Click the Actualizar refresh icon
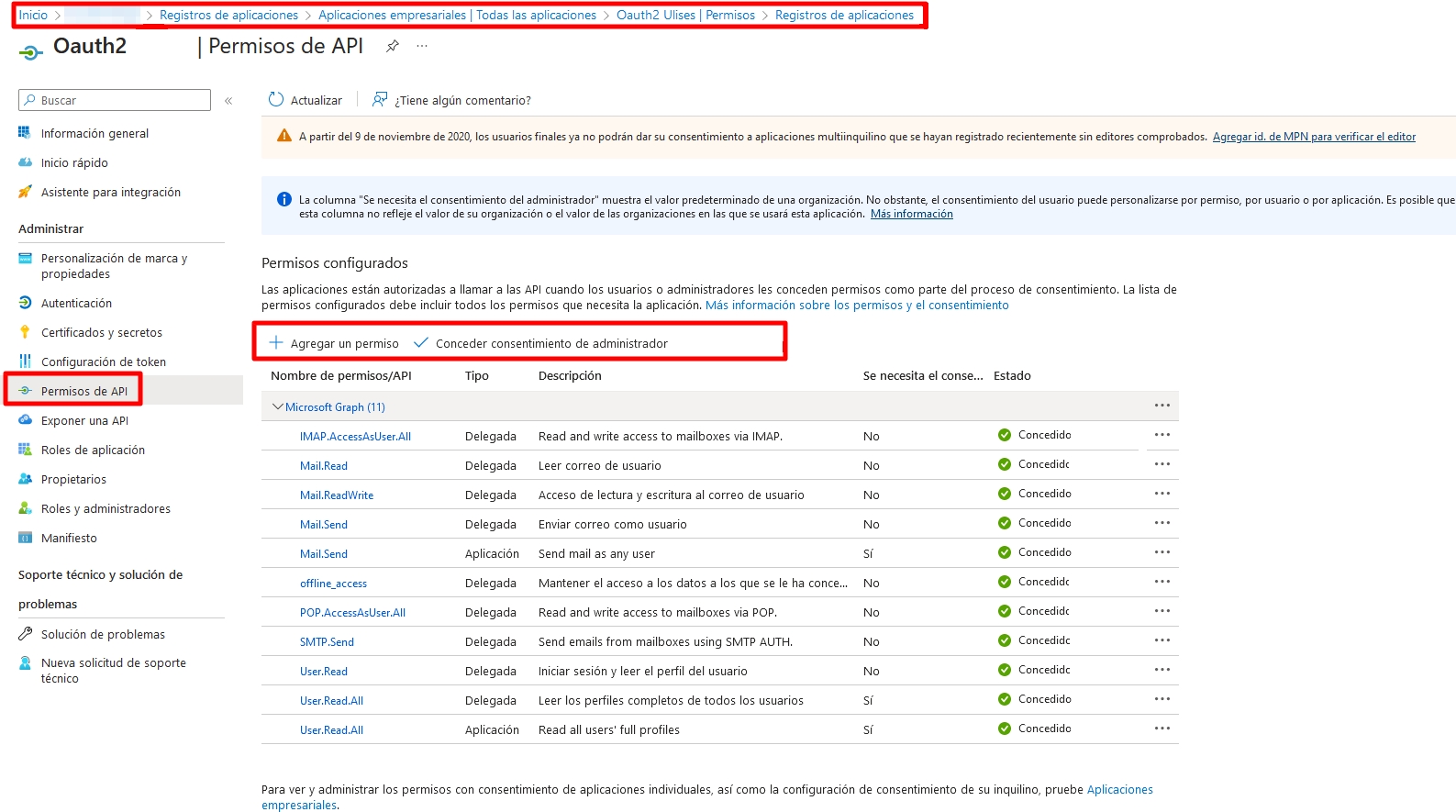This screenshot has width=1456, height=812. 276,100
